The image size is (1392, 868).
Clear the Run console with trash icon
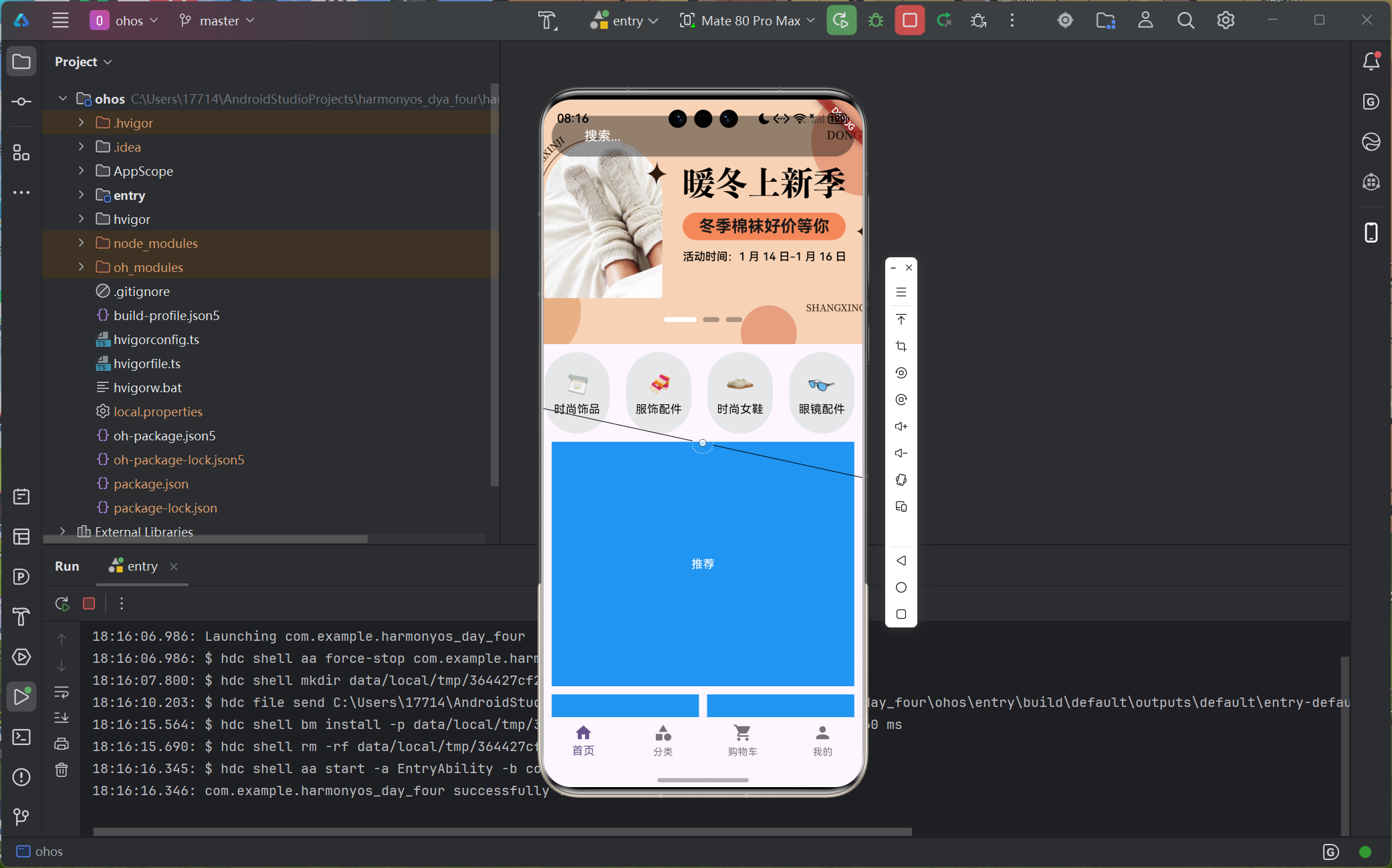point(62,770)
